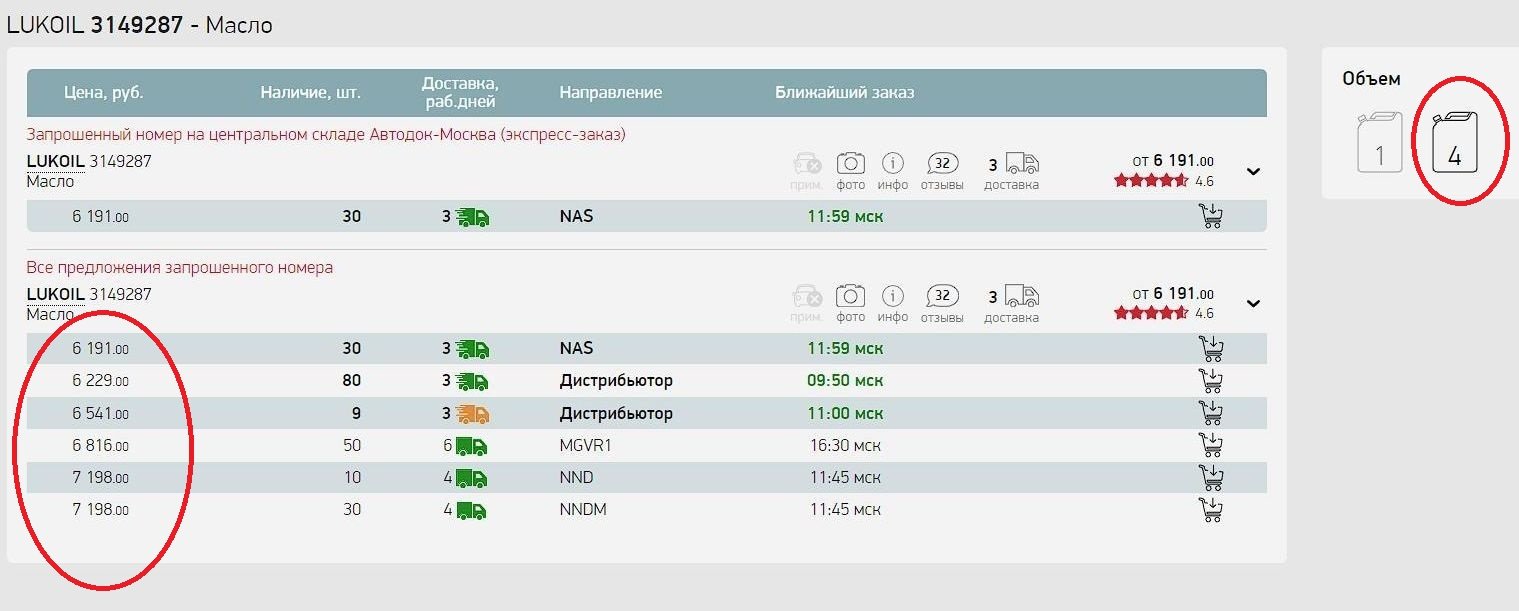Click the price 6 541.00
Image resolution: width=1519 pixels, height=611 pixels.
pos(100,413)
